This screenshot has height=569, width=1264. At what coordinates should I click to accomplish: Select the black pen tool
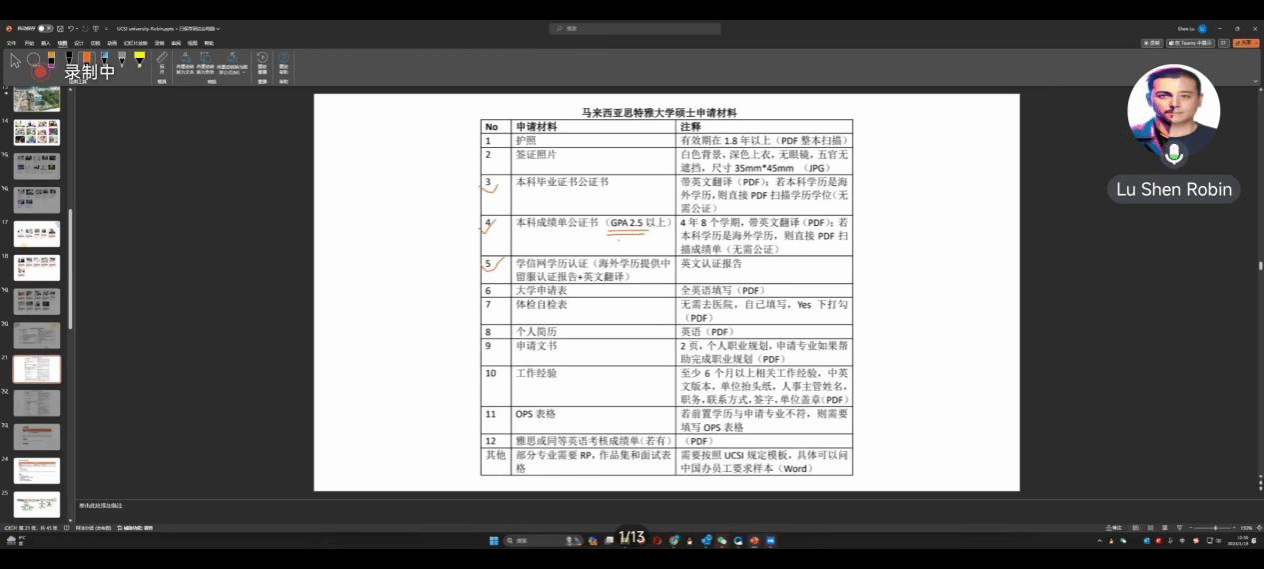(x=69, y=61)
